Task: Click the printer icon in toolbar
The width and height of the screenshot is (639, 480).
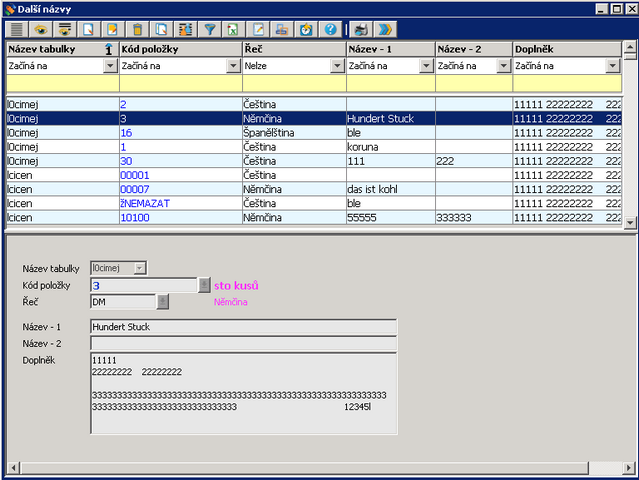Action: coord(361,29)
